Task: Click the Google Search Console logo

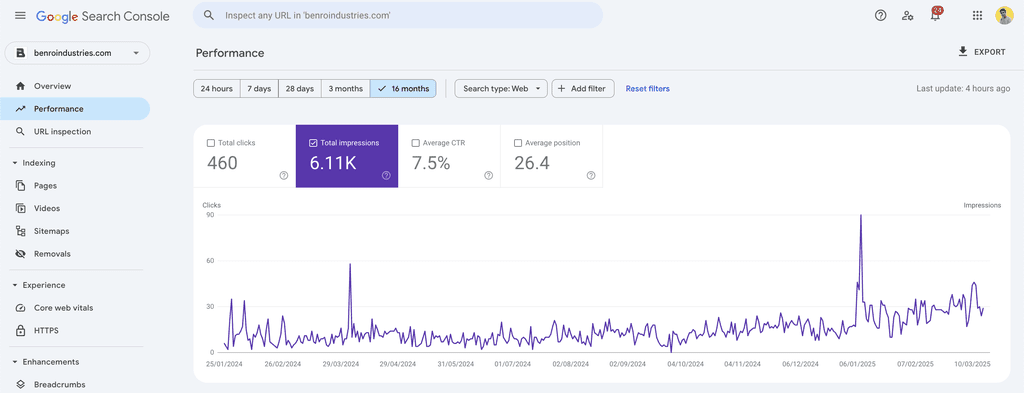Action: (x=103, y=16)
